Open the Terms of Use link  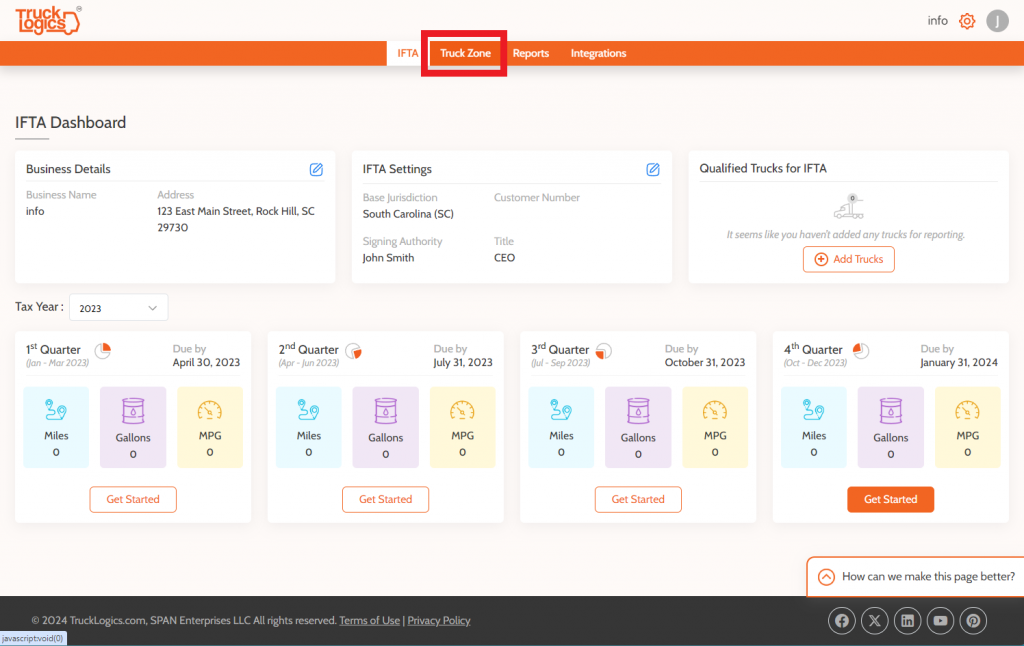pyautogui.click(x=370, y=621)
